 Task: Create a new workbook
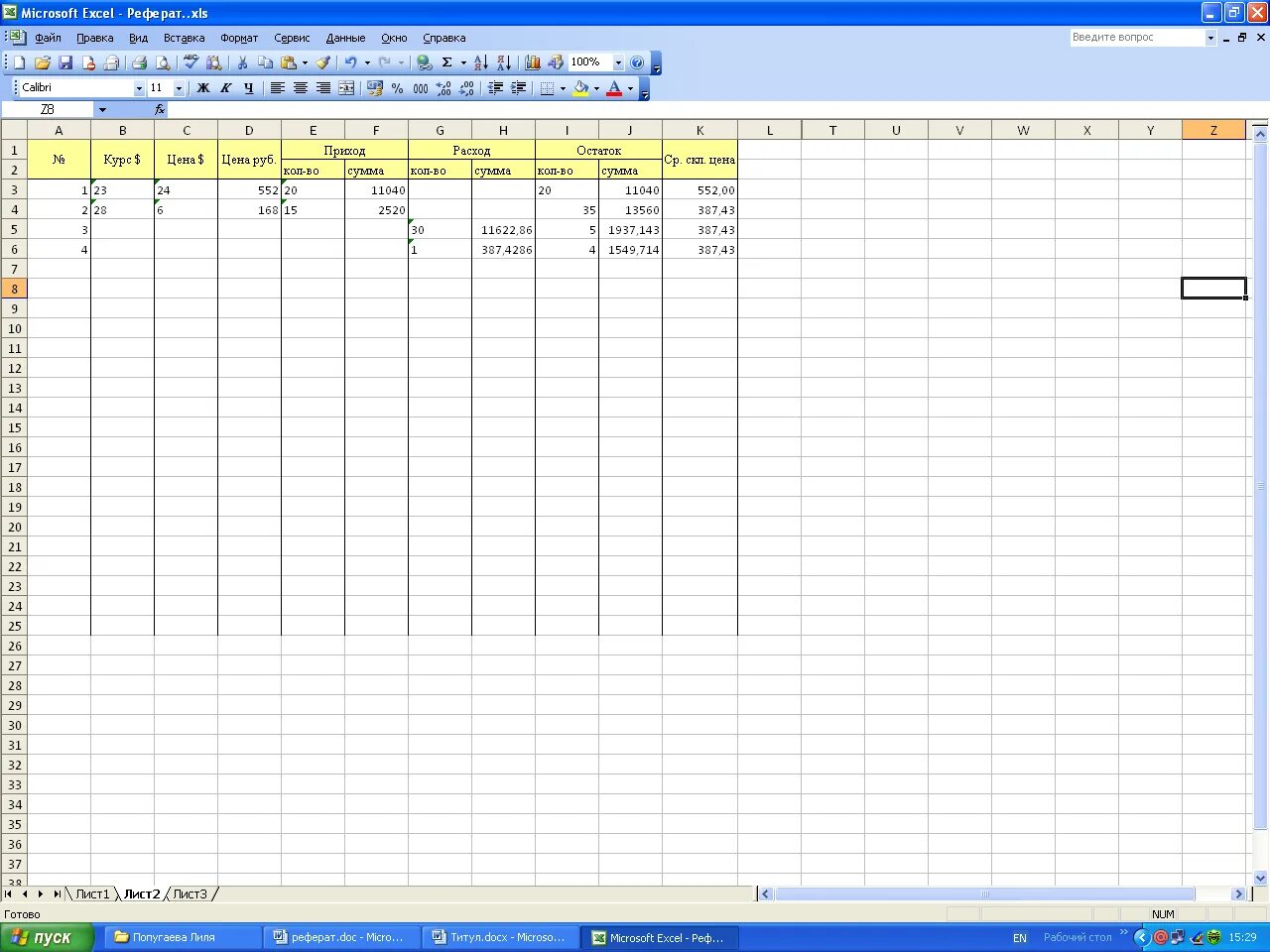19,62
